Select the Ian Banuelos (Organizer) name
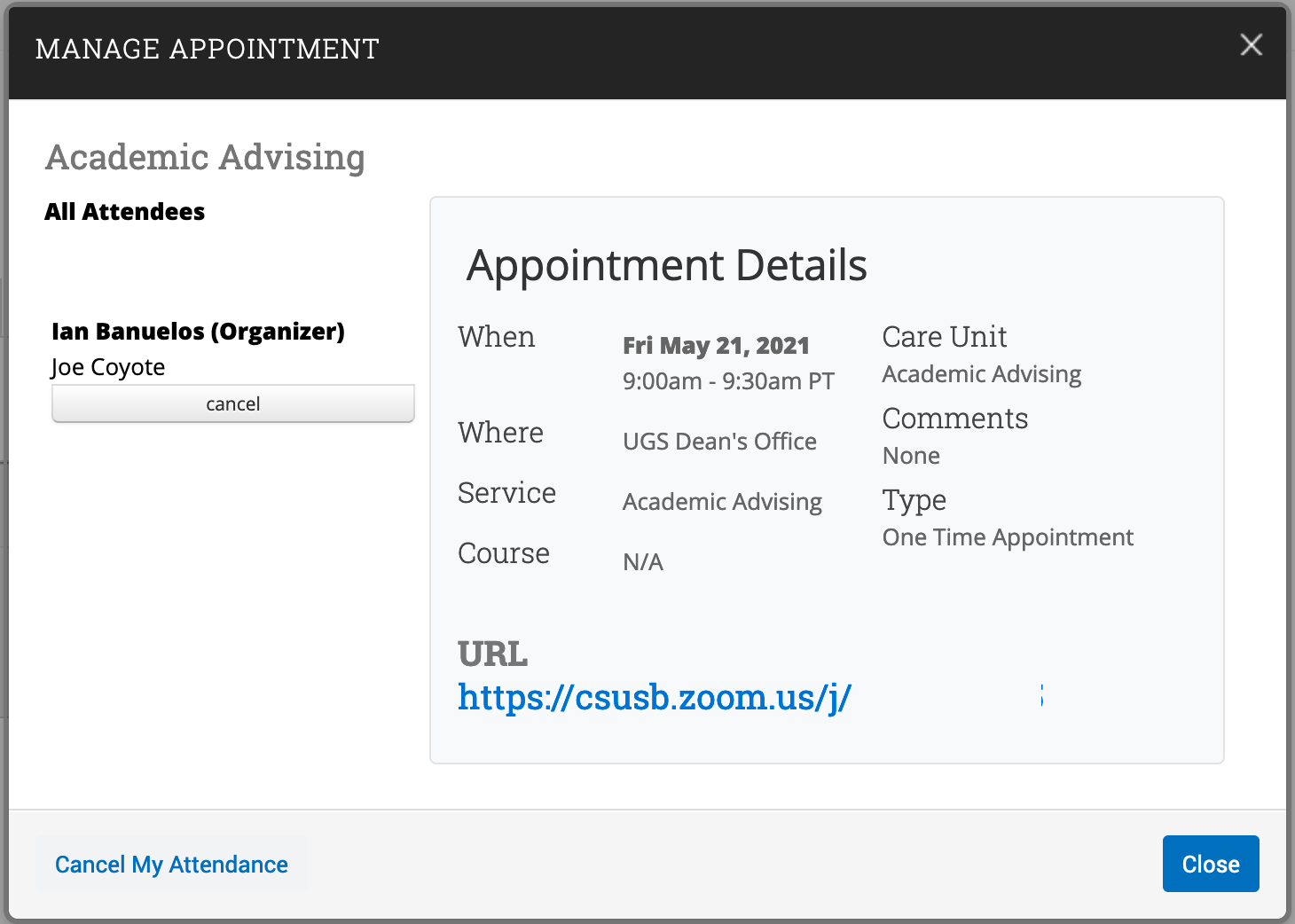Screen dimensions: 1295x924 pyautogui.click(x=198, y=332)
